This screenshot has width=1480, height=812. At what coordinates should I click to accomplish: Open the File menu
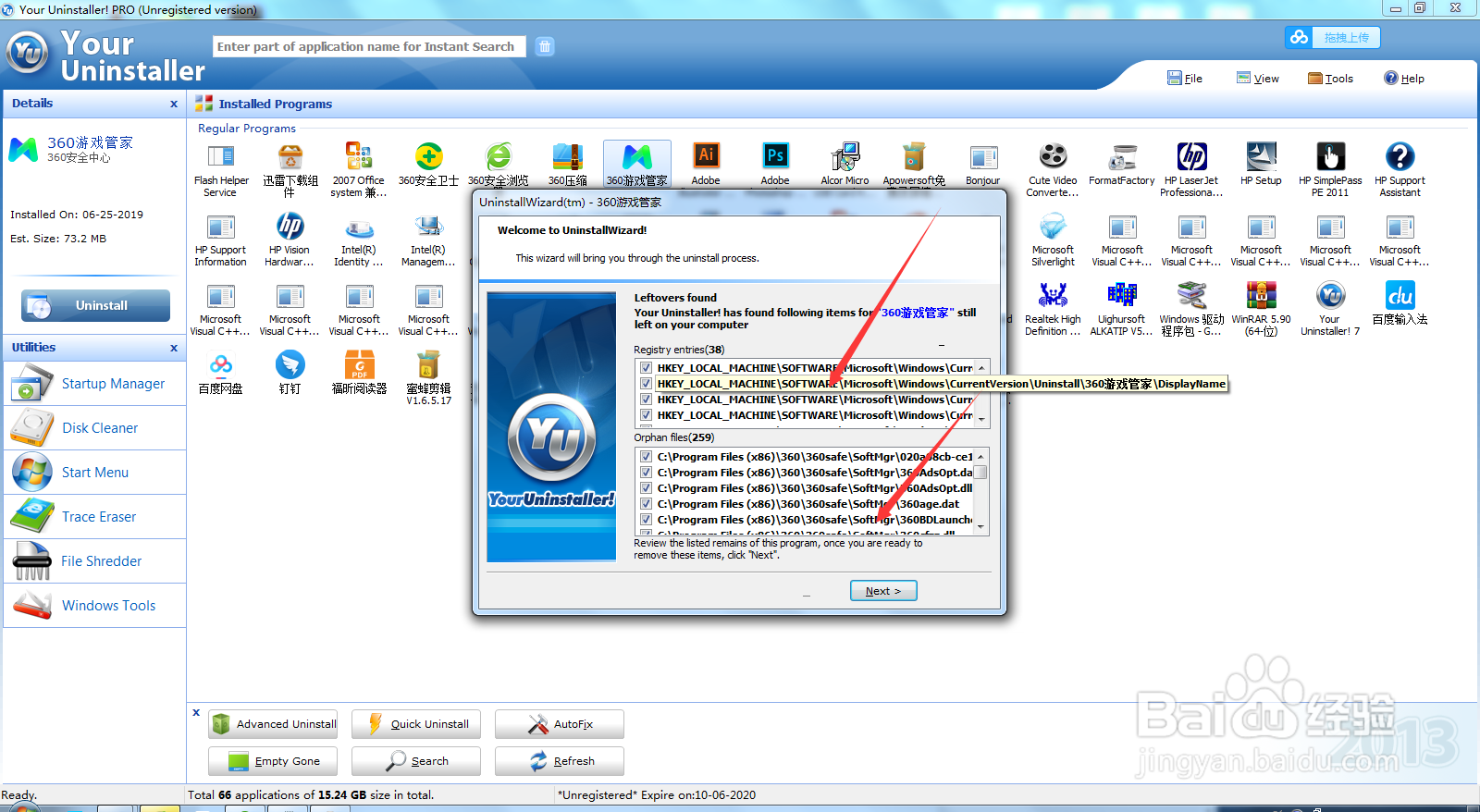[x=1185, y=79]
